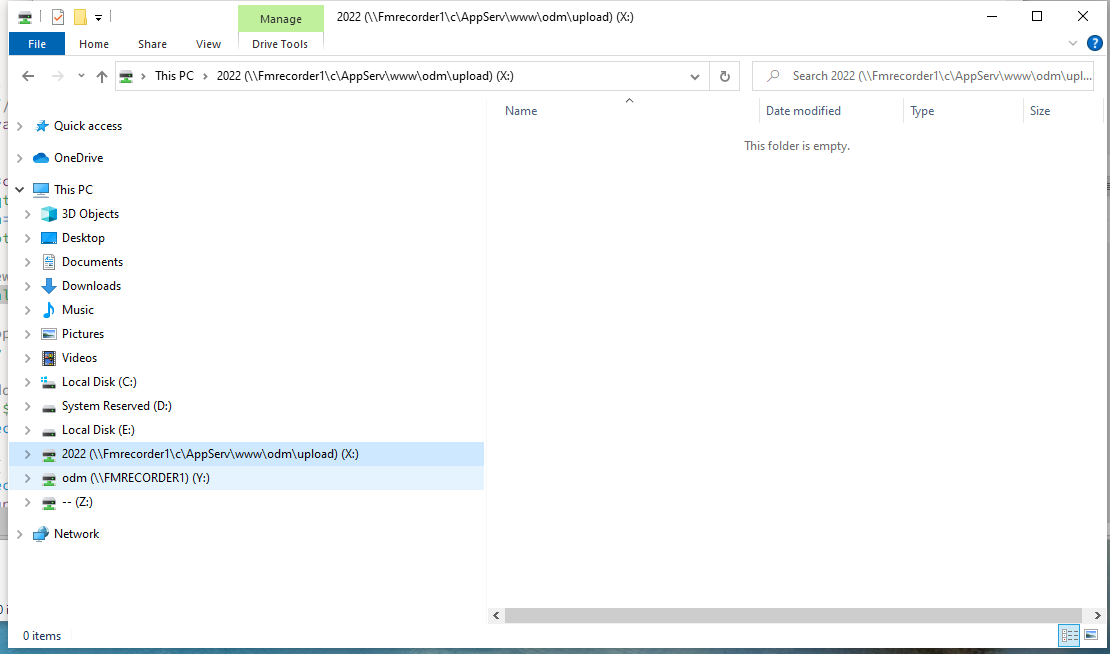Open Local Disk (E:) drive

point(98,430)
